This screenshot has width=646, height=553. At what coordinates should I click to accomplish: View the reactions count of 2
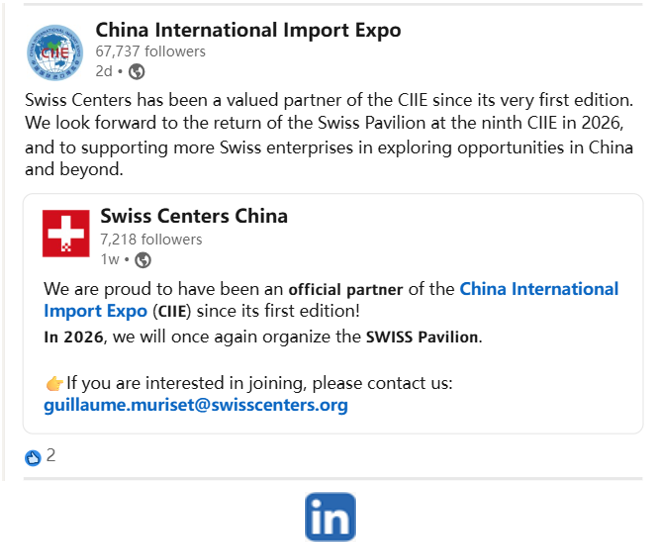tap(51, 456)
